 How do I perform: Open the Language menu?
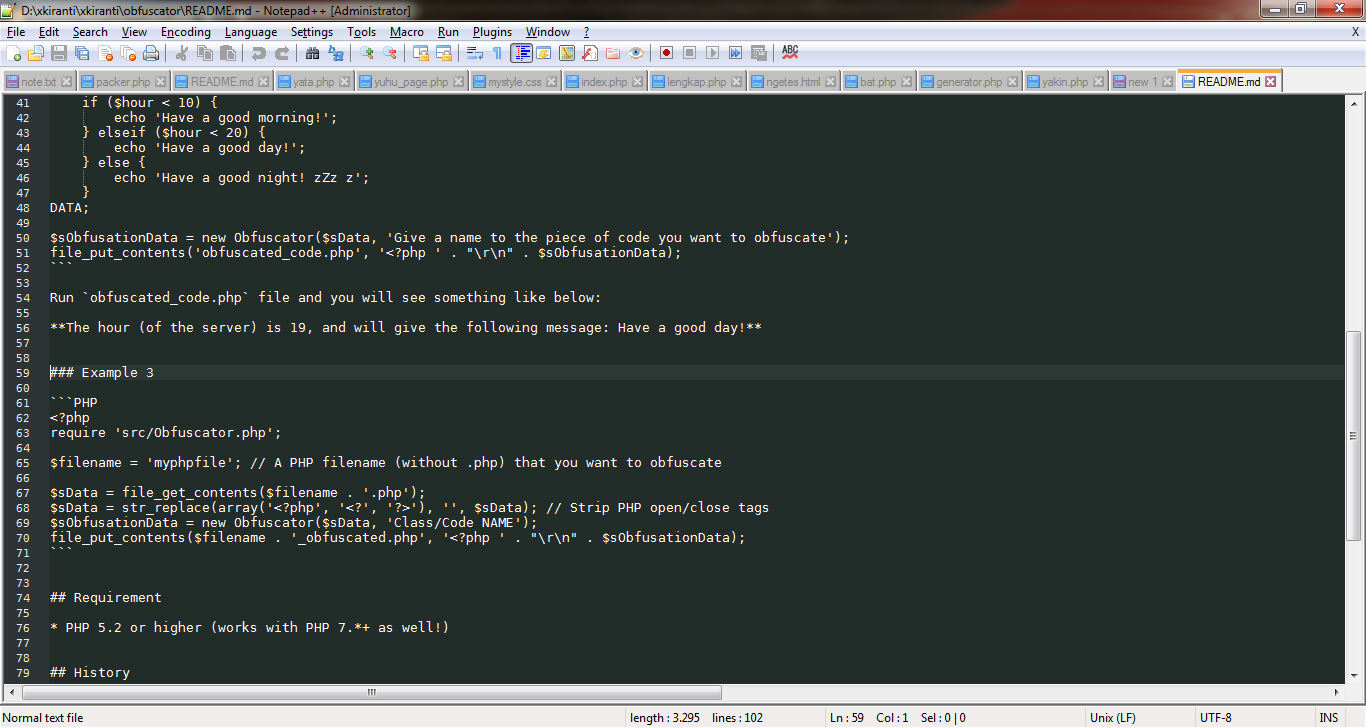251,32
